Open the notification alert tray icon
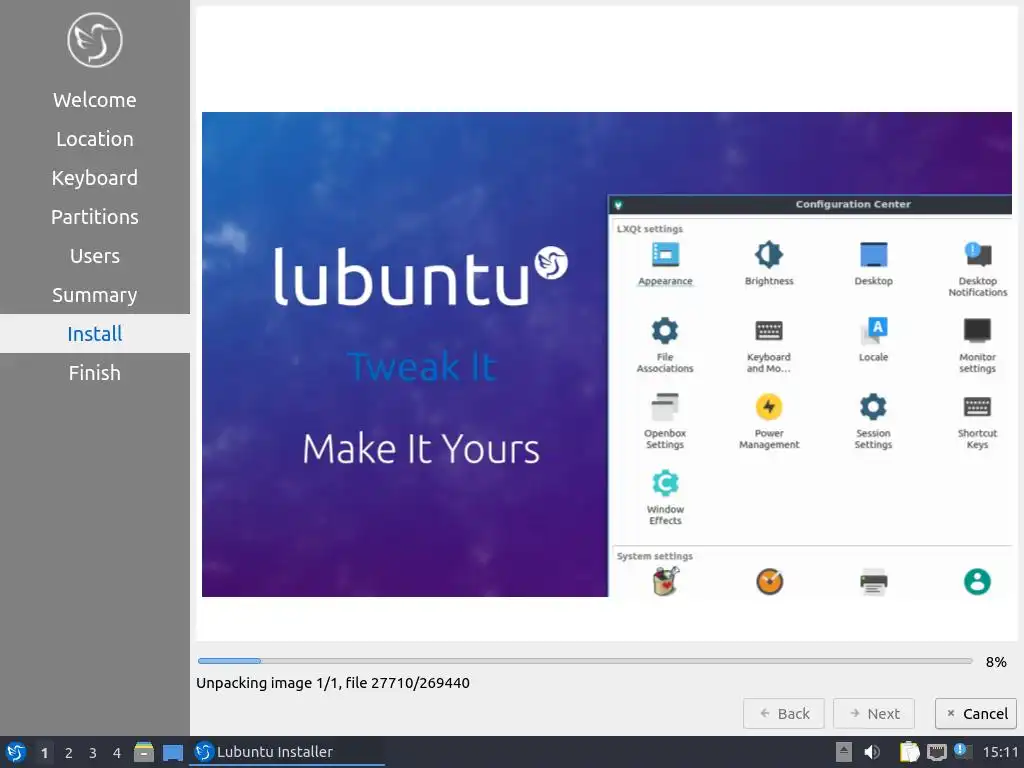 (x=963, y=751)
